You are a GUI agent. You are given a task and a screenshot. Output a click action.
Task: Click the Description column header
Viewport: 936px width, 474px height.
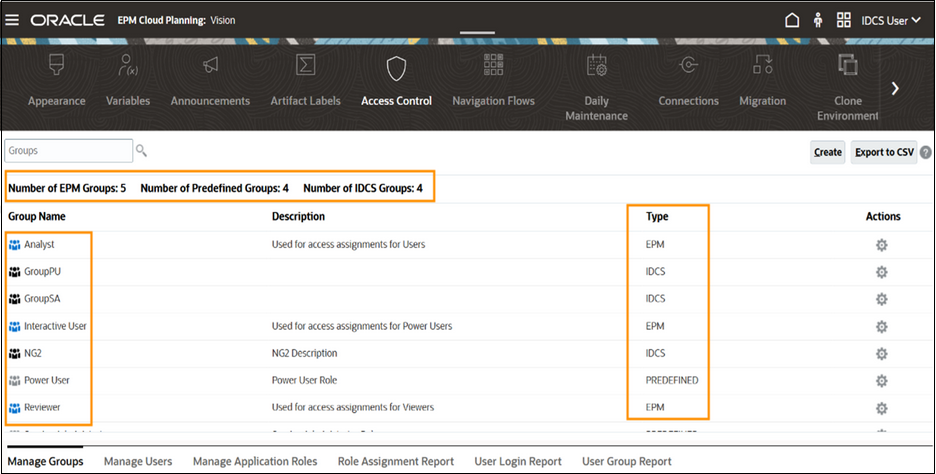298,216
